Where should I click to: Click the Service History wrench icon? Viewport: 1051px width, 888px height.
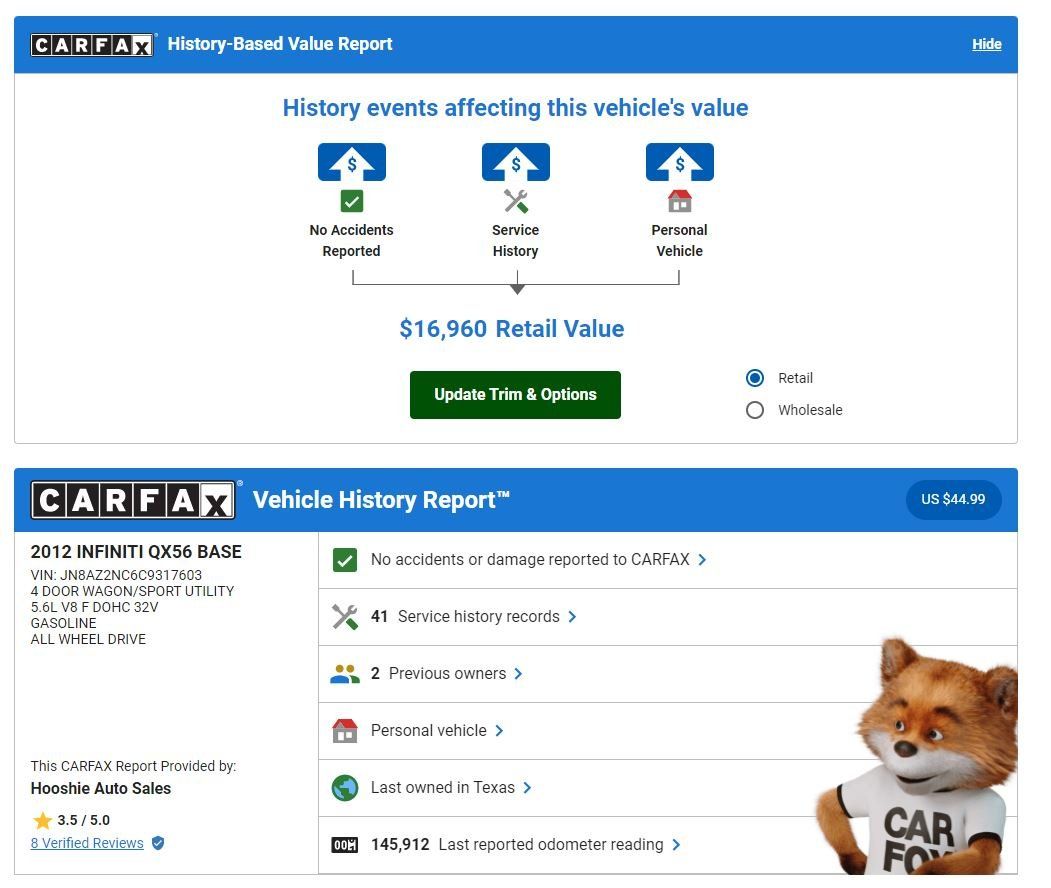pos(515,201)
